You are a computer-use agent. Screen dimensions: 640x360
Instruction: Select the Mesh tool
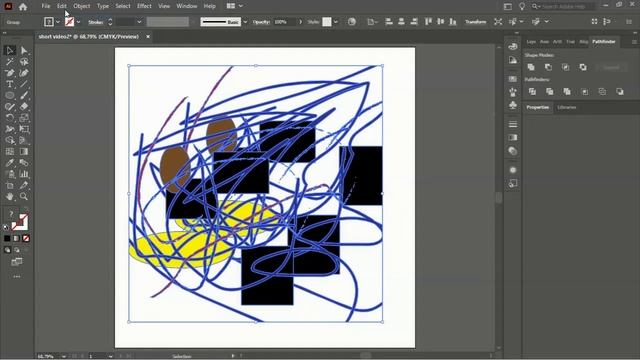click(9, 151)
